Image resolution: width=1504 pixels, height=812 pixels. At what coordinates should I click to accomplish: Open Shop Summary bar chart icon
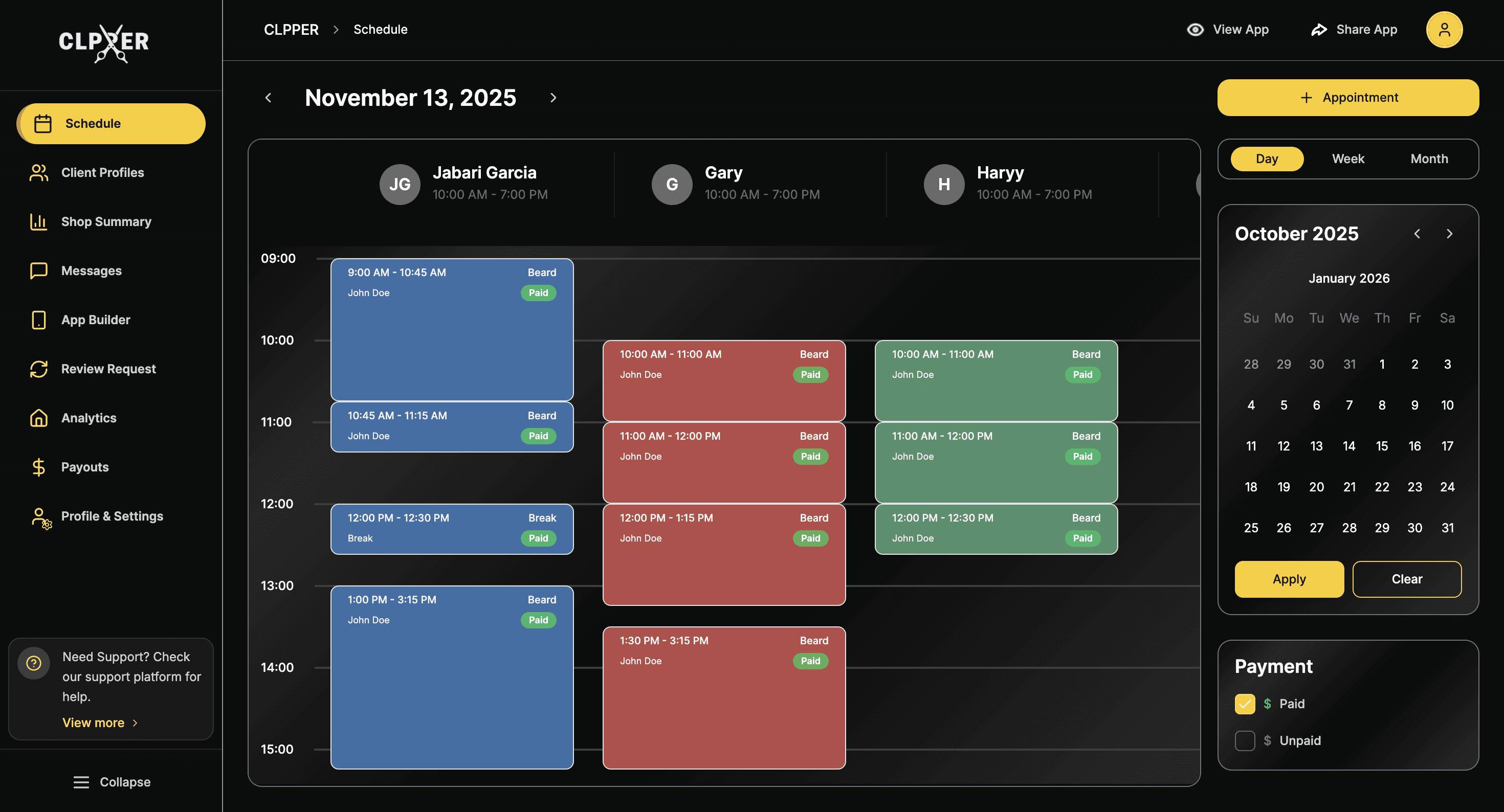(38, 222)
